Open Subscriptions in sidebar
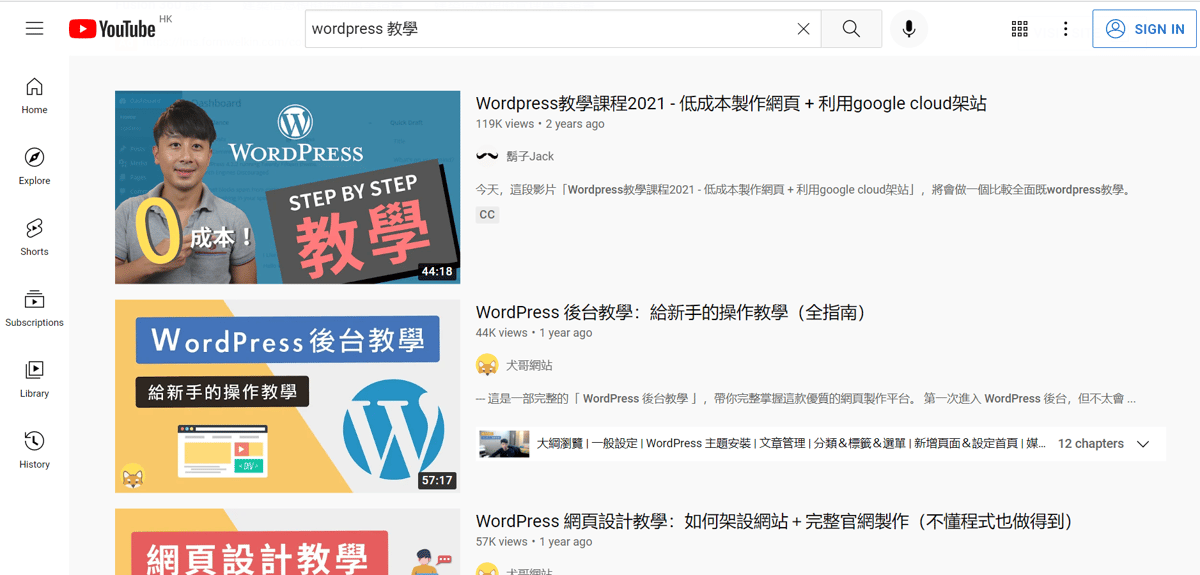 click(x=34, y=308)
